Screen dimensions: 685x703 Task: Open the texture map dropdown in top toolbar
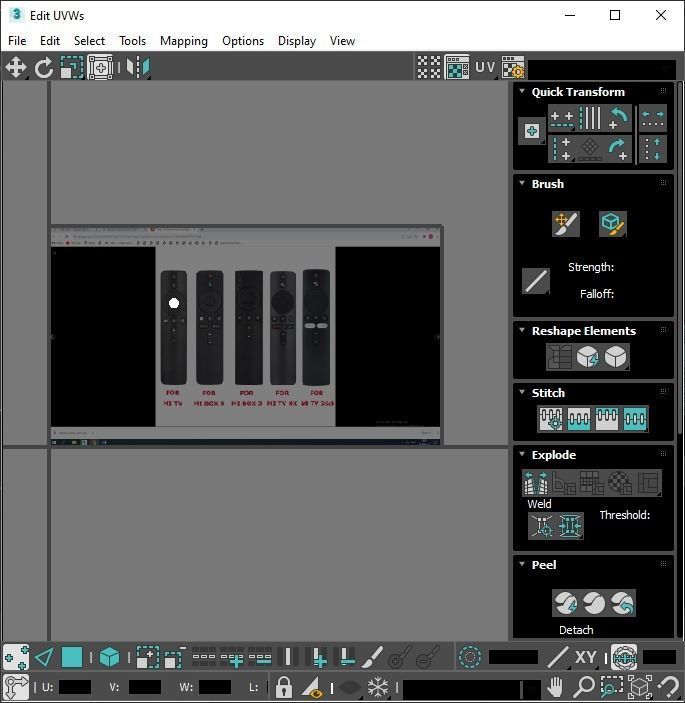(602, 69)
